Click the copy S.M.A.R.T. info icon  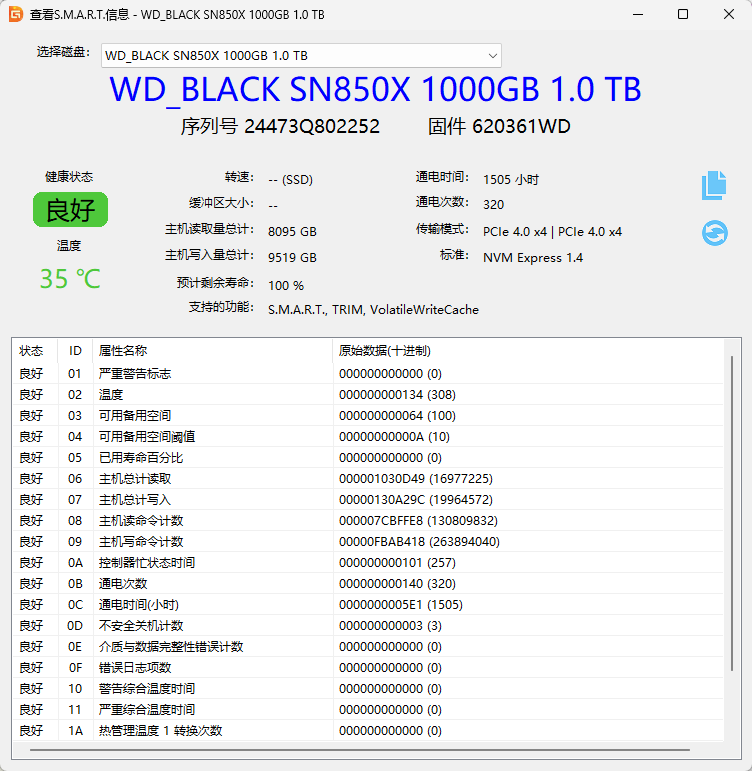714,185
